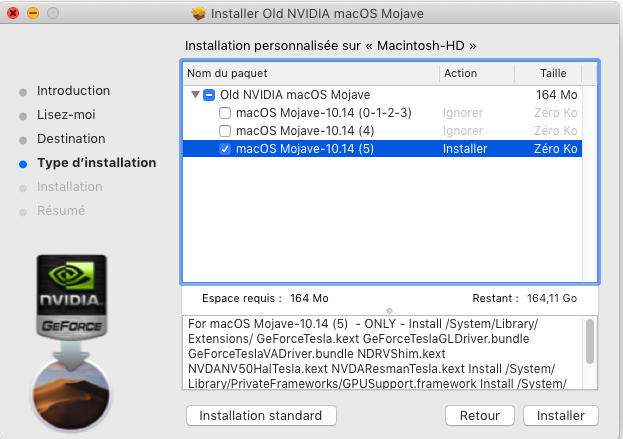Click the package description text area
This screenshot has height=439, width=623.
pos(384,353)
